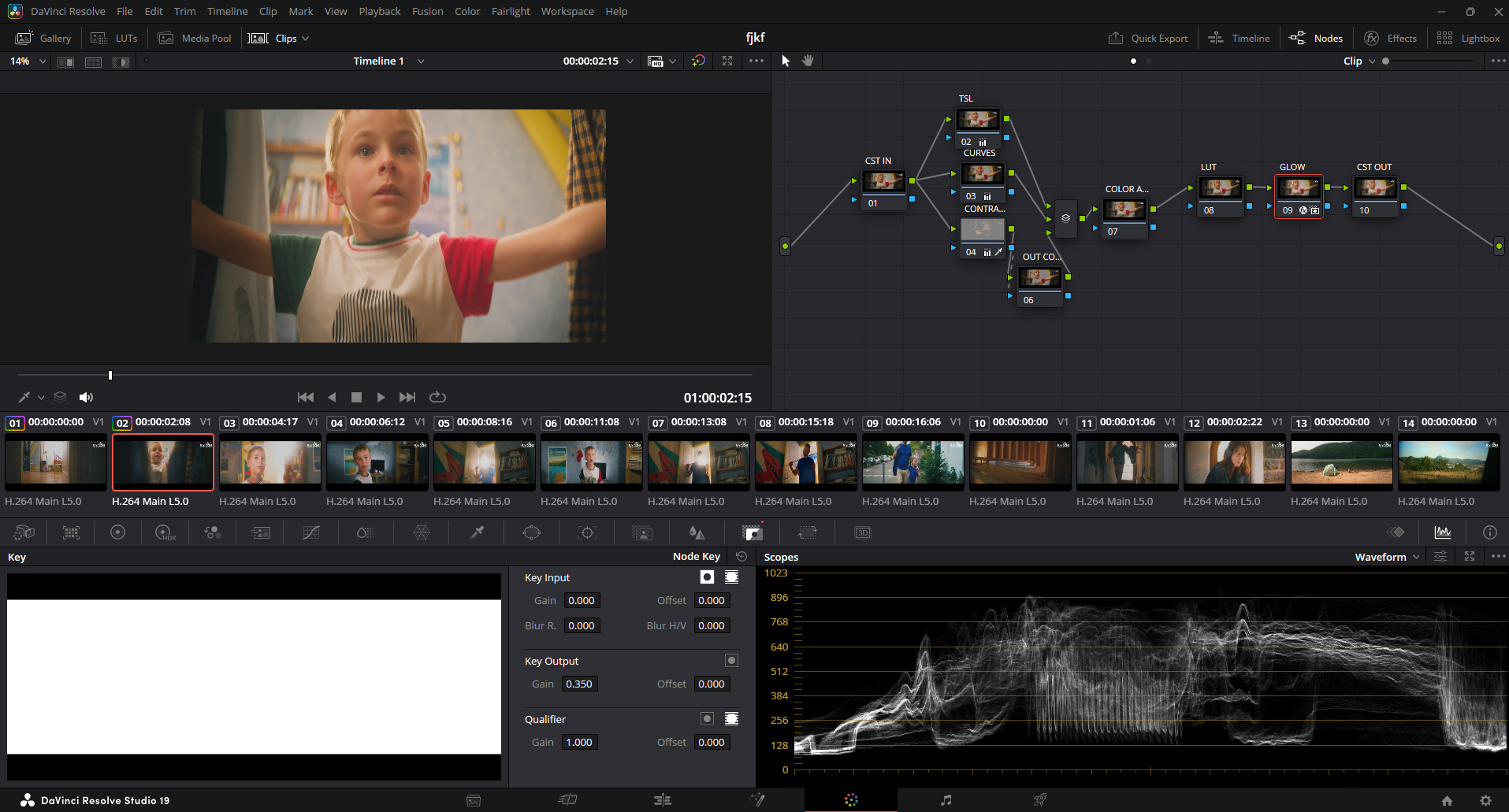Show the Scopes panel icon
1509x812 pixels.
1443,532
